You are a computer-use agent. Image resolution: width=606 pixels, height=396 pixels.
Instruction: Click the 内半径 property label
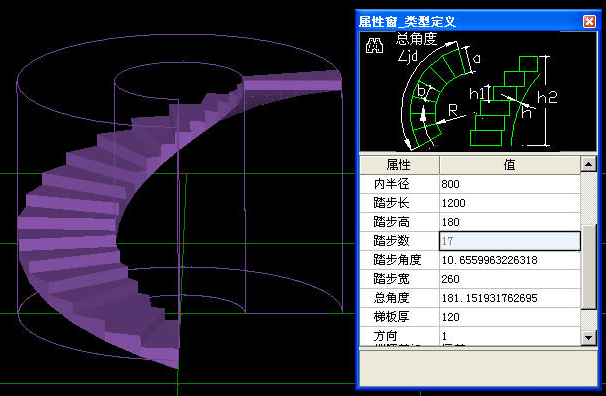(391, 184)
